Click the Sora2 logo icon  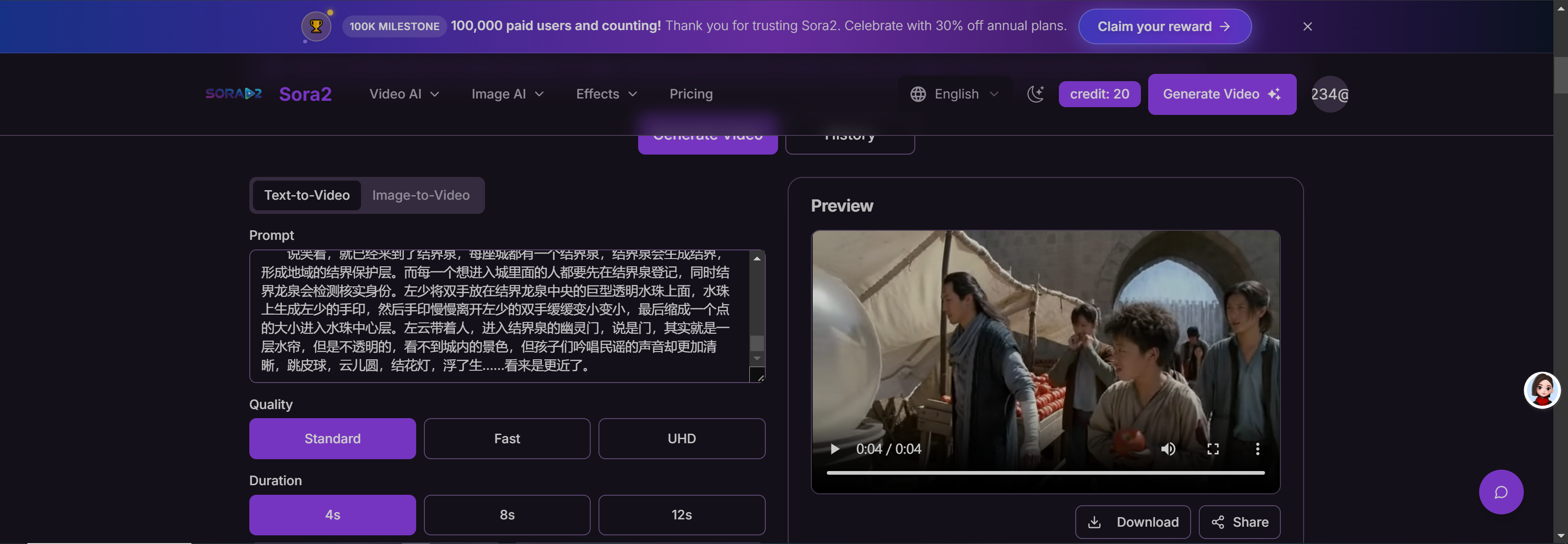coord(234,94)
